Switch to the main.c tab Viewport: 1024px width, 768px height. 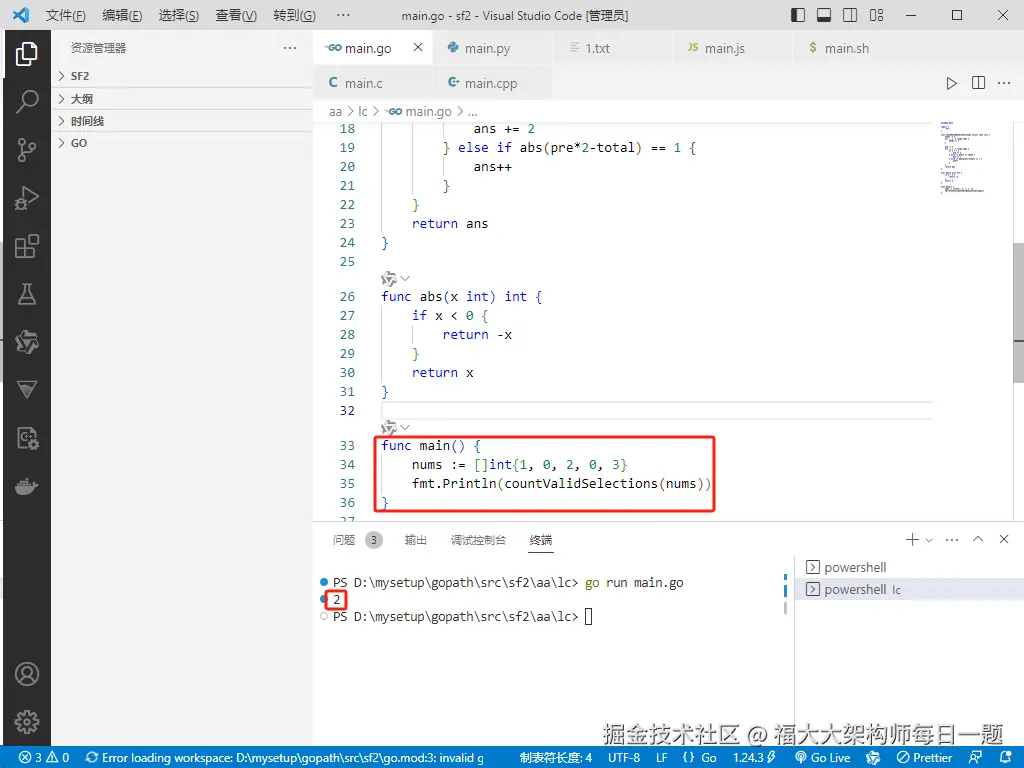coord(372,83)
